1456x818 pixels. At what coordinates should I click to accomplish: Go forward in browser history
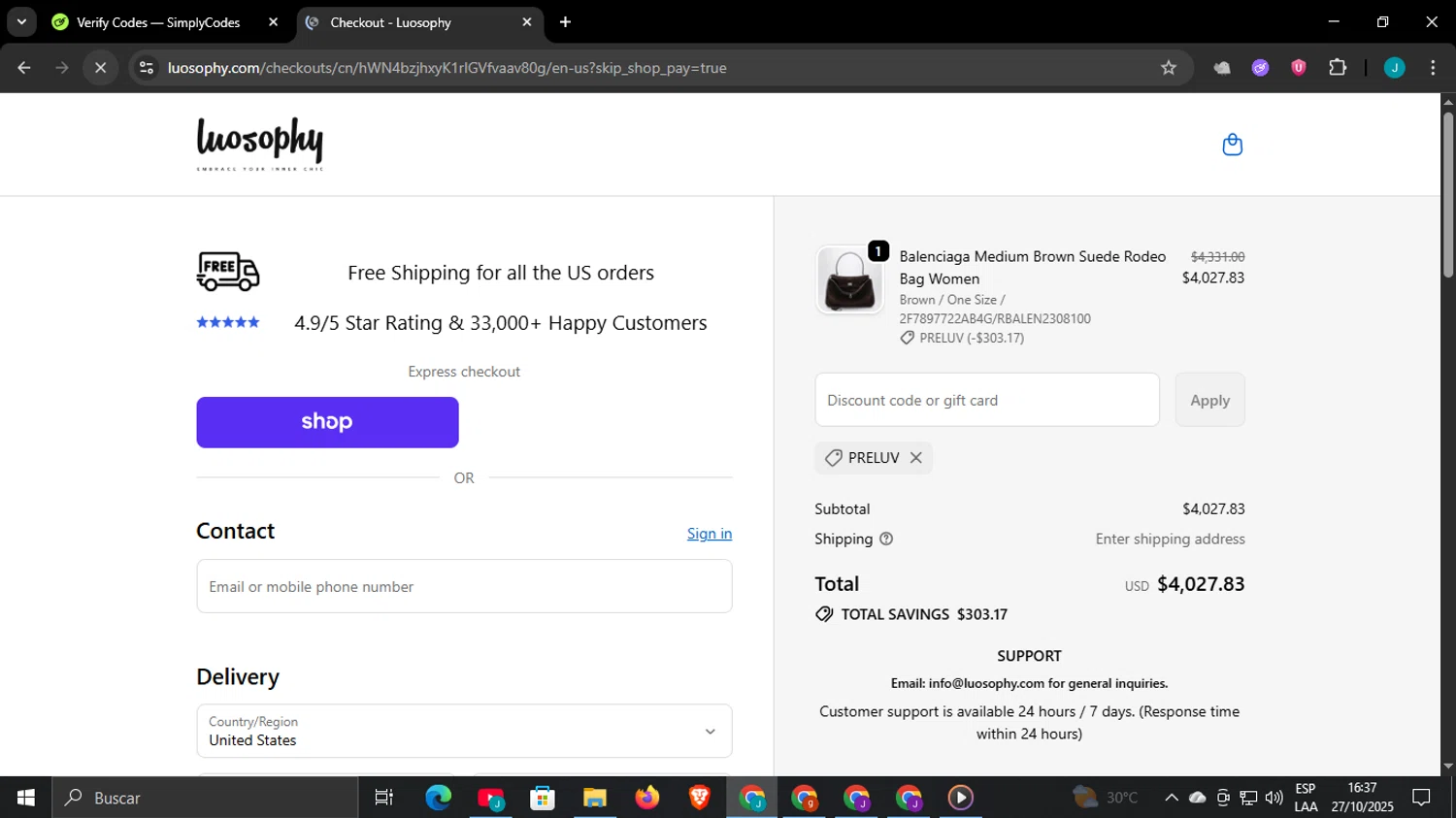pyautogui.click(x=62, y=68)
